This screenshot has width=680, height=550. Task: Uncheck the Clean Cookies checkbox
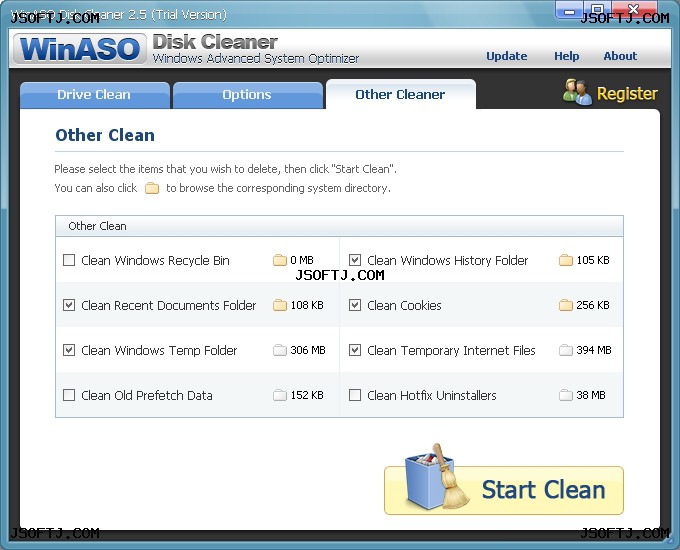355,305
